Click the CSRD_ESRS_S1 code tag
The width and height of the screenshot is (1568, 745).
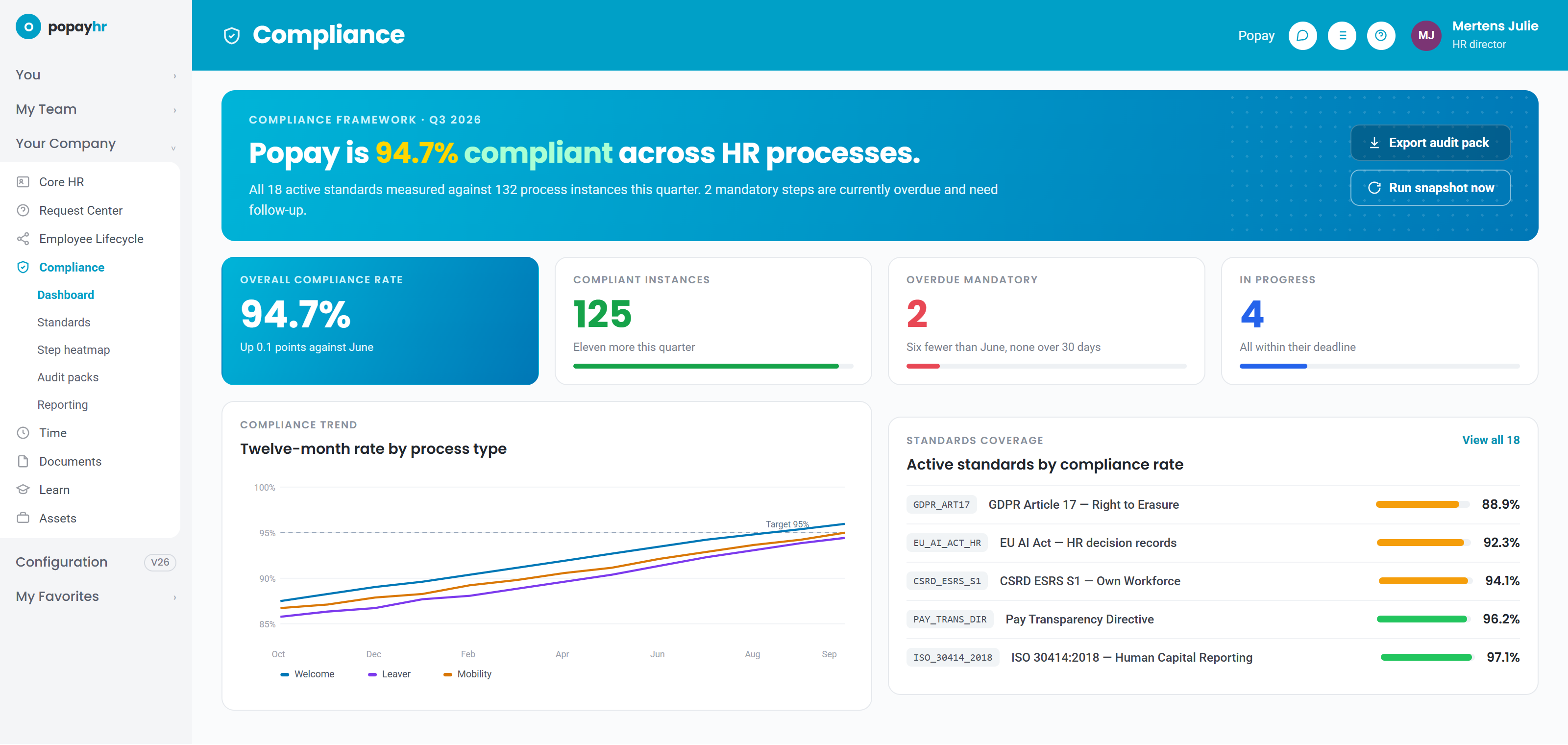pos(947,581)
